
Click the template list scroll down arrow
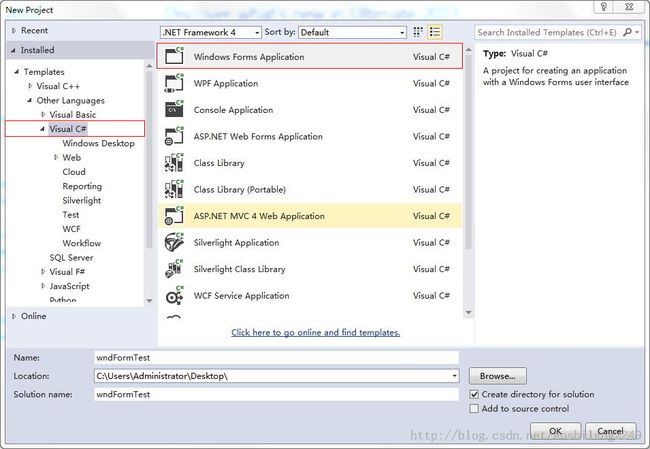tap(468, 312)
